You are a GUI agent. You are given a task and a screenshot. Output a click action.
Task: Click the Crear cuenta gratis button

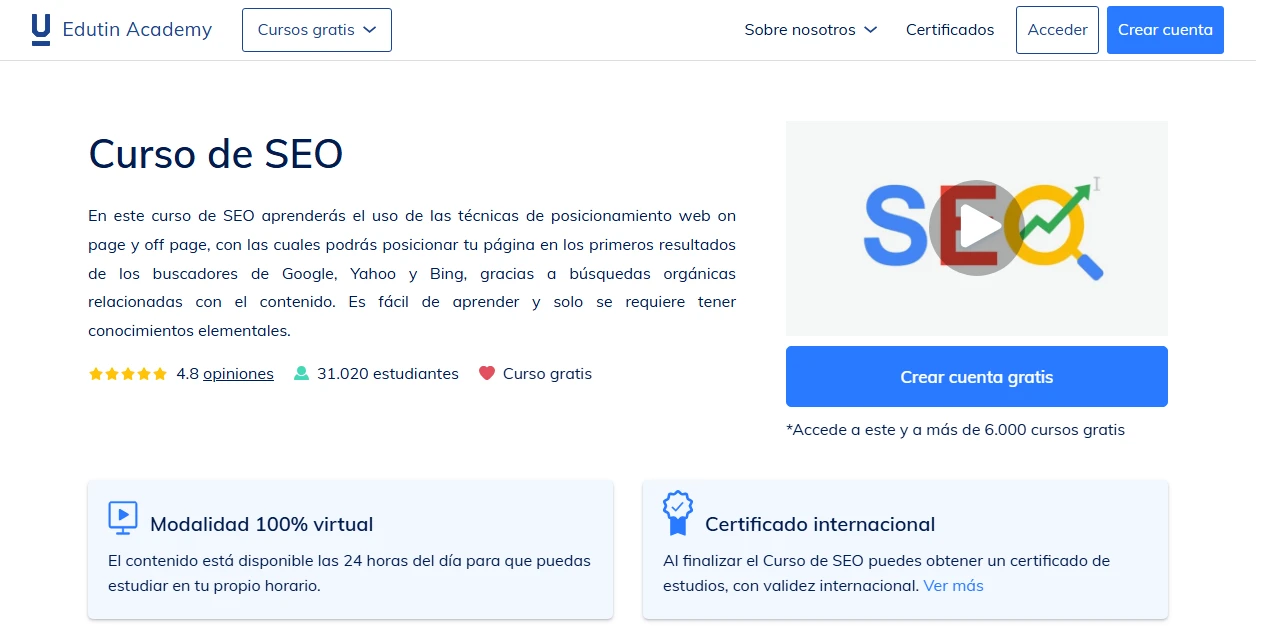[977, 377]
